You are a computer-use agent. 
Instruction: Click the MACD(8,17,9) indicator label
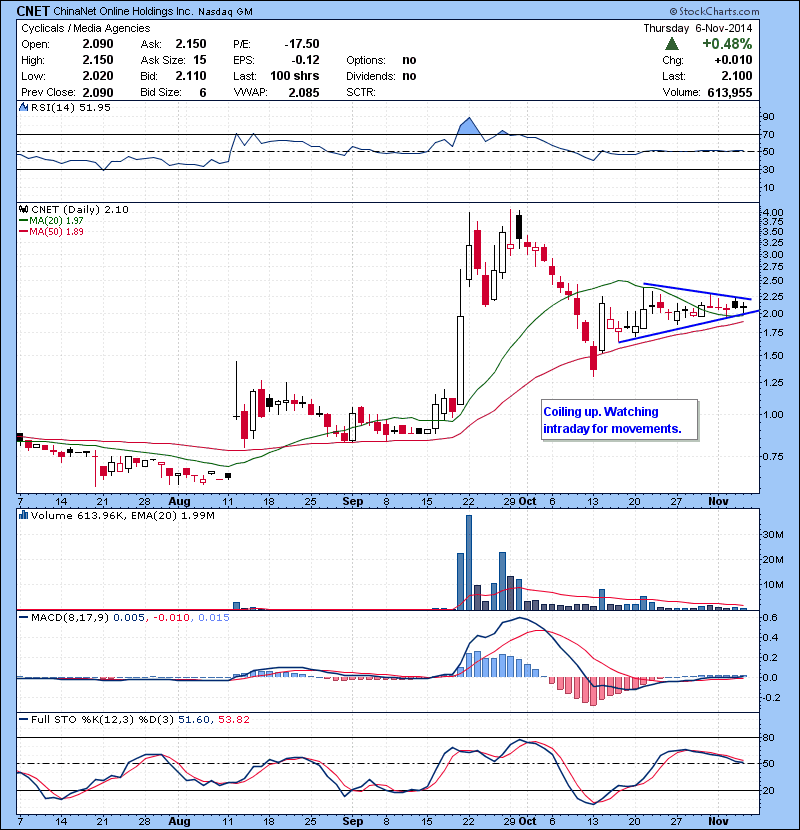pos(70,617)
